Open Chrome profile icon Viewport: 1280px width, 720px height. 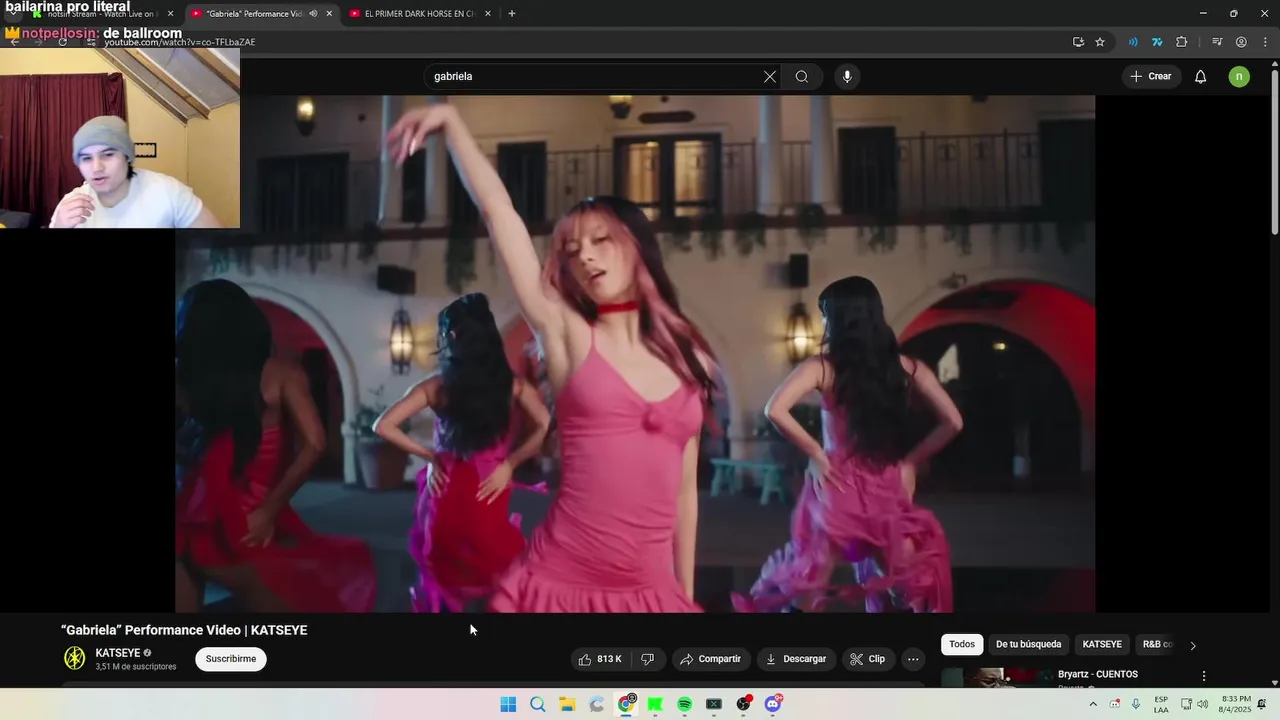[x=1241, y=42]
